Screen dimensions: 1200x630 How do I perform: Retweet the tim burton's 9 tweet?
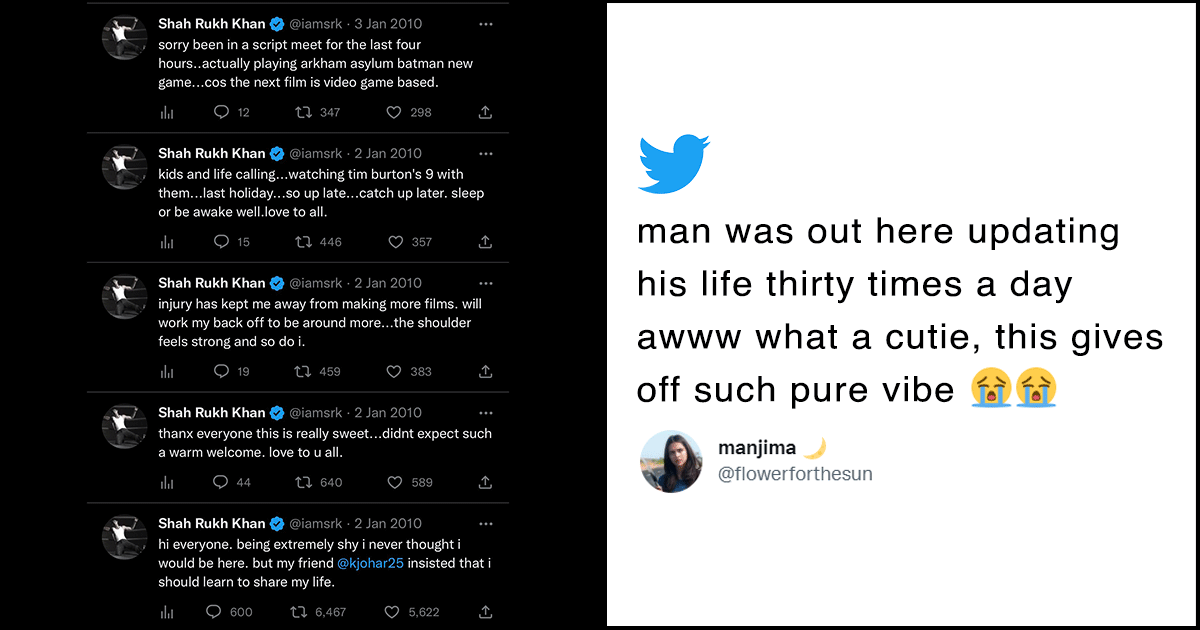pos(303,242)
